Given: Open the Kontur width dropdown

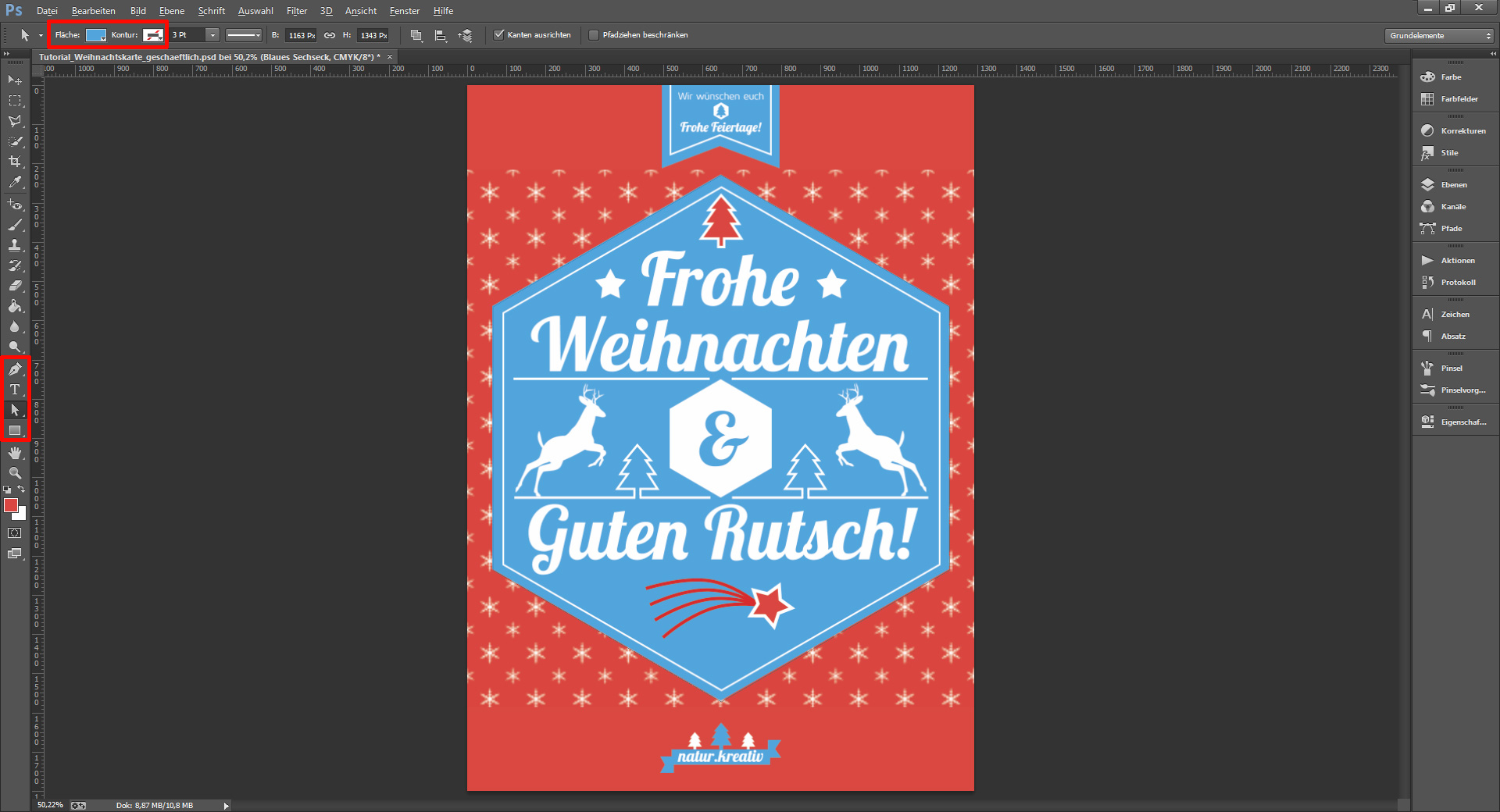Looking at the screenshot, I should [x=212, y=35].
